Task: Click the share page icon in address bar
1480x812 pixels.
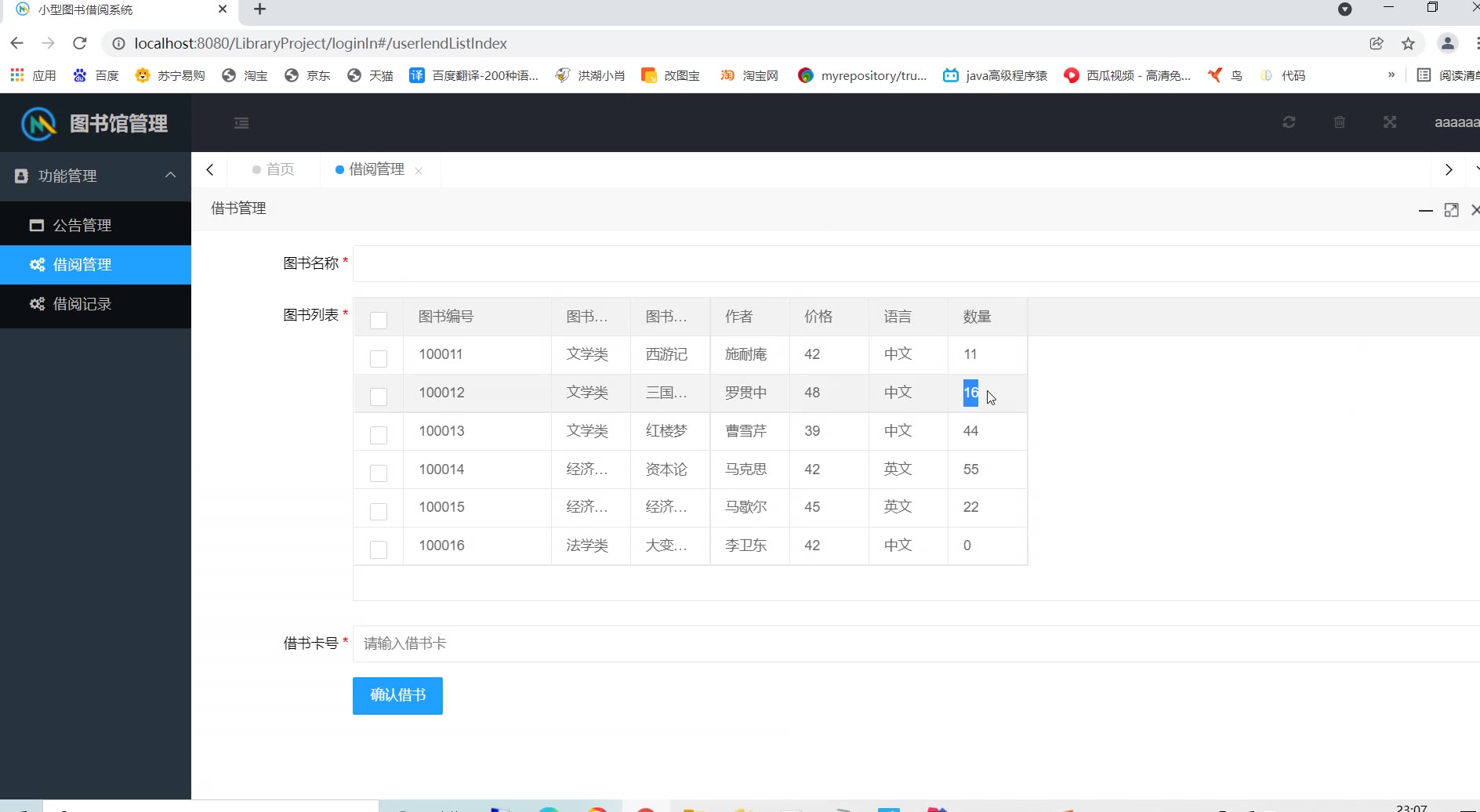Action: coord(1377,43)
